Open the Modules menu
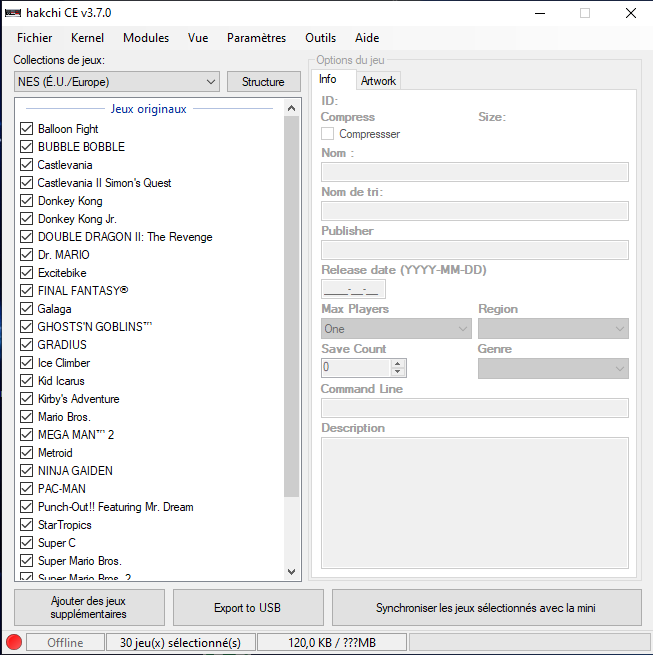Image resolution: width=653 pixels, height=655 pixels. 146,38
